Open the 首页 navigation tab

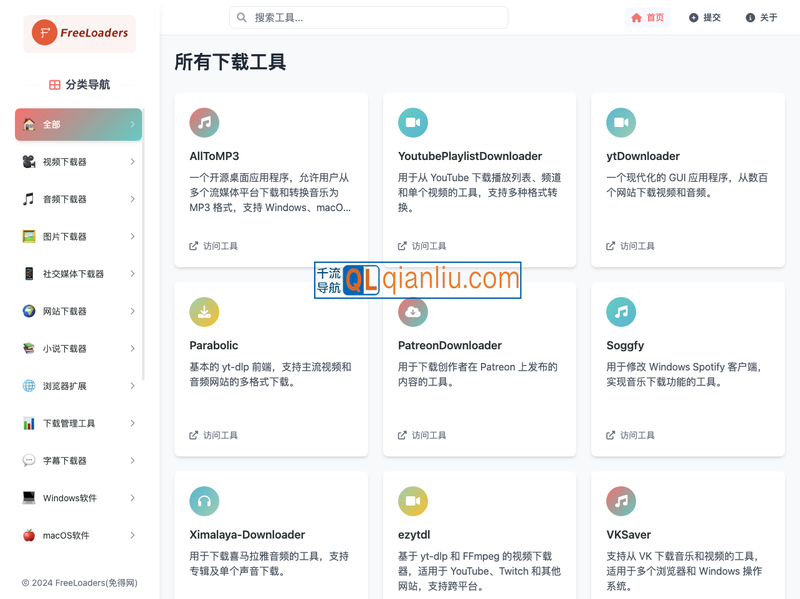click(647, 17)
